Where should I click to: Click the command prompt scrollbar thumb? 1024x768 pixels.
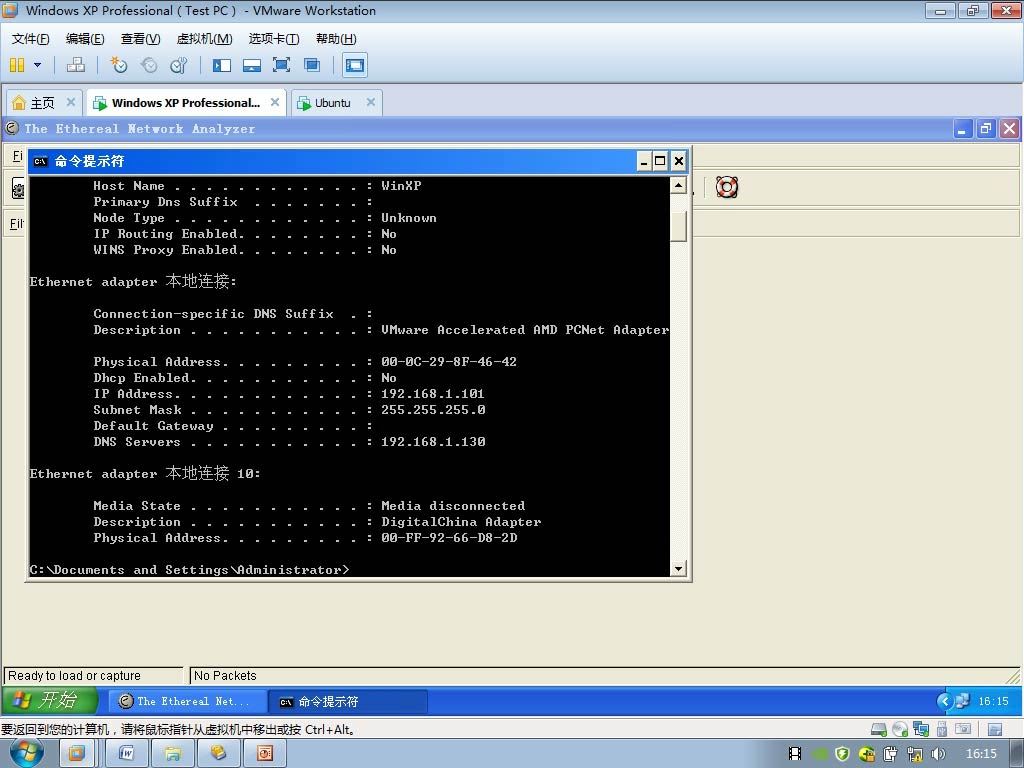679,226
